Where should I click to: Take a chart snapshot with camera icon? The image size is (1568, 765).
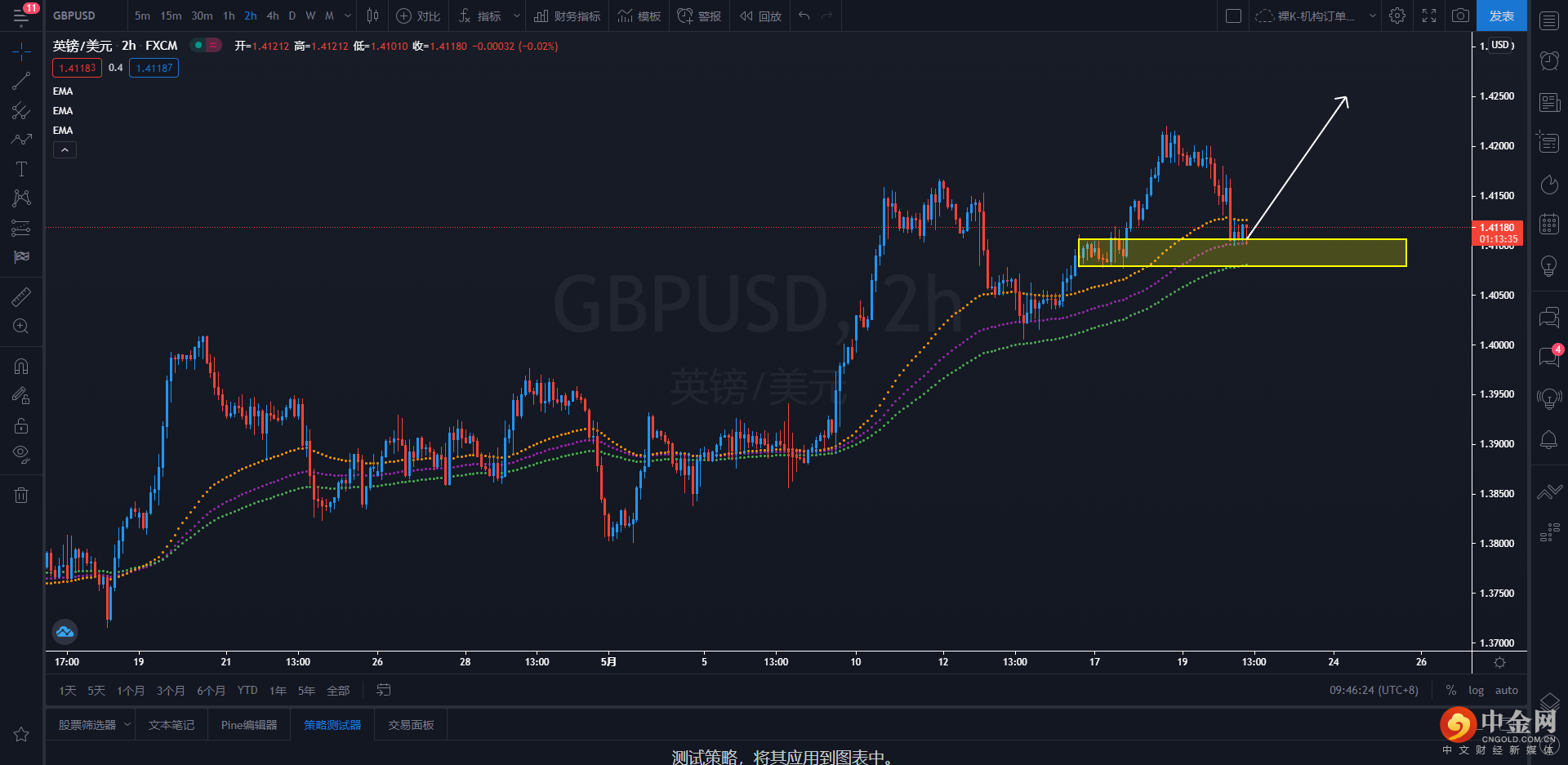[x=1460, y=16]
